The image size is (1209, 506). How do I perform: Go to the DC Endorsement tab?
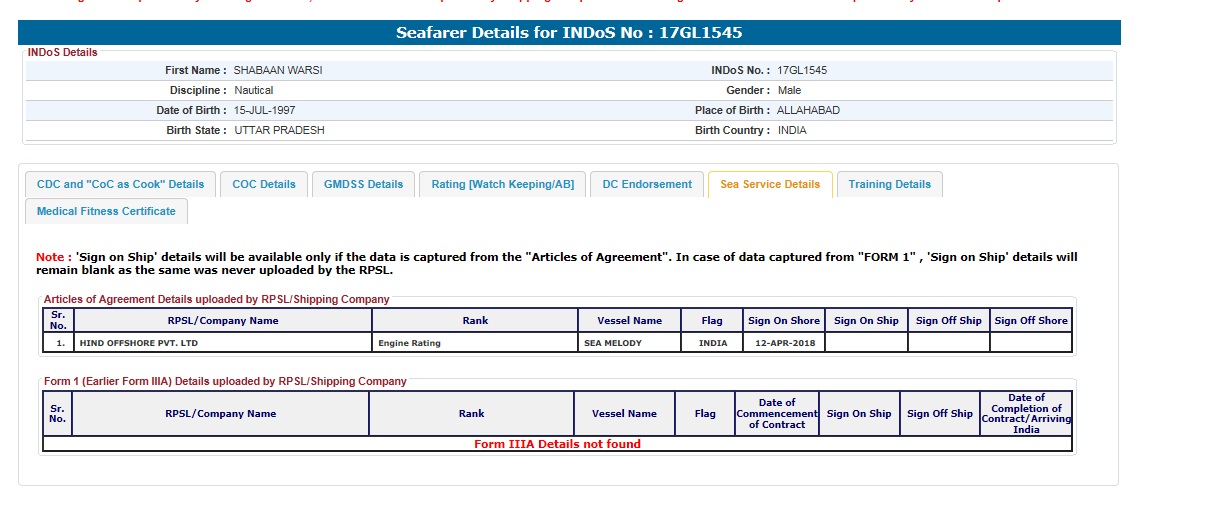[647, 184]
